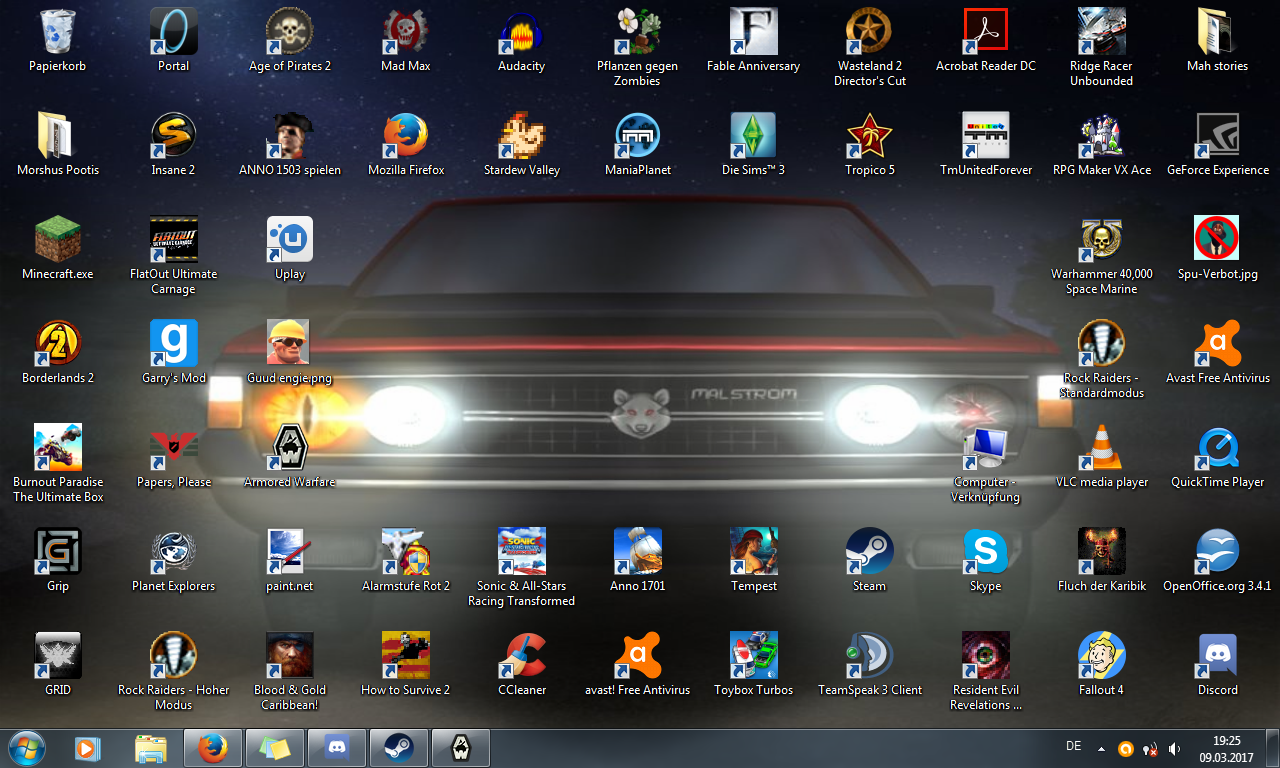Select the TmUnitedForever icon
The image size is (1280, 768).
point(986,136)
